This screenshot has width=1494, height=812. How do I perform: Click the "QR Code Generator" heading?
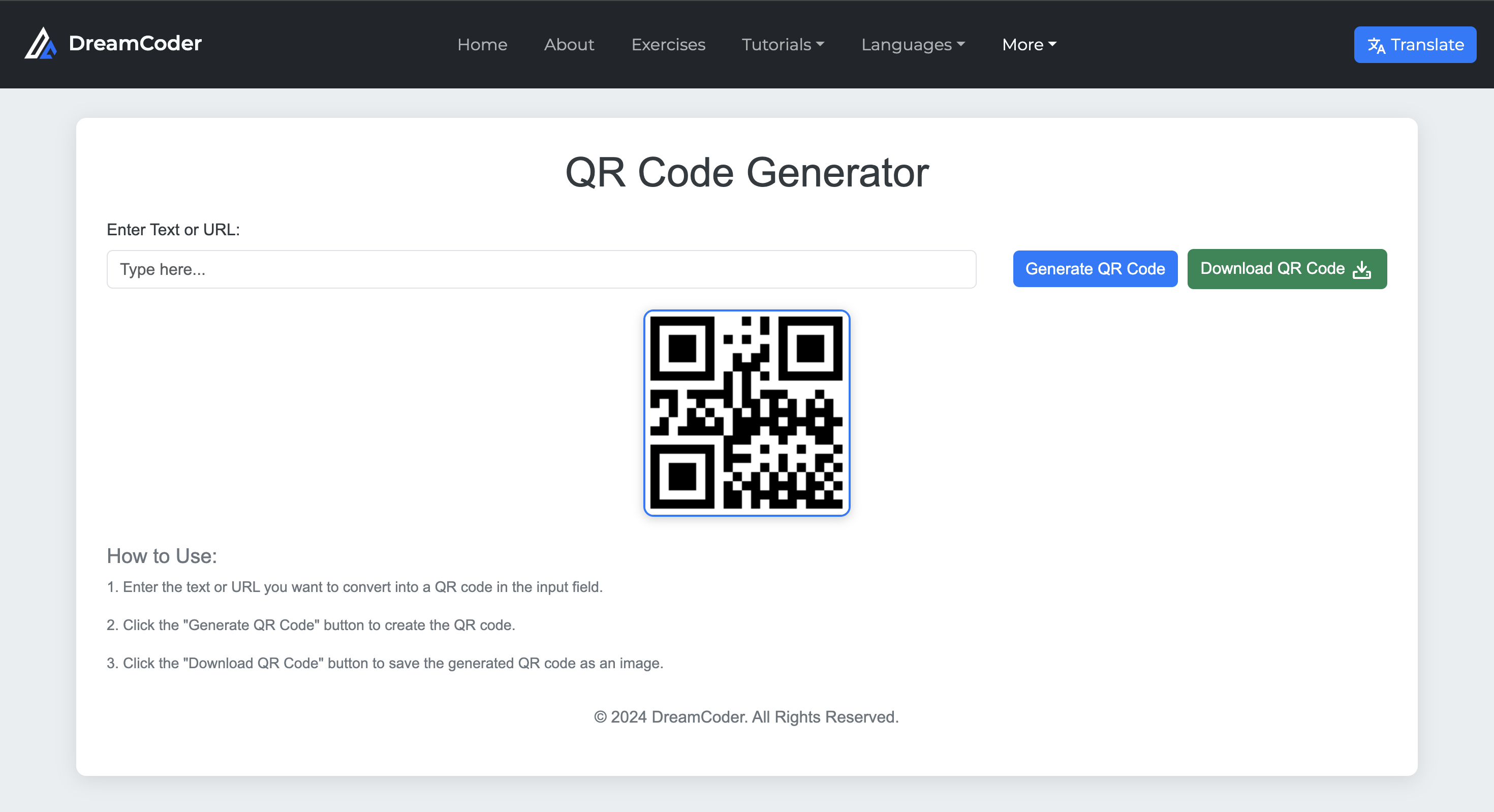747,173
